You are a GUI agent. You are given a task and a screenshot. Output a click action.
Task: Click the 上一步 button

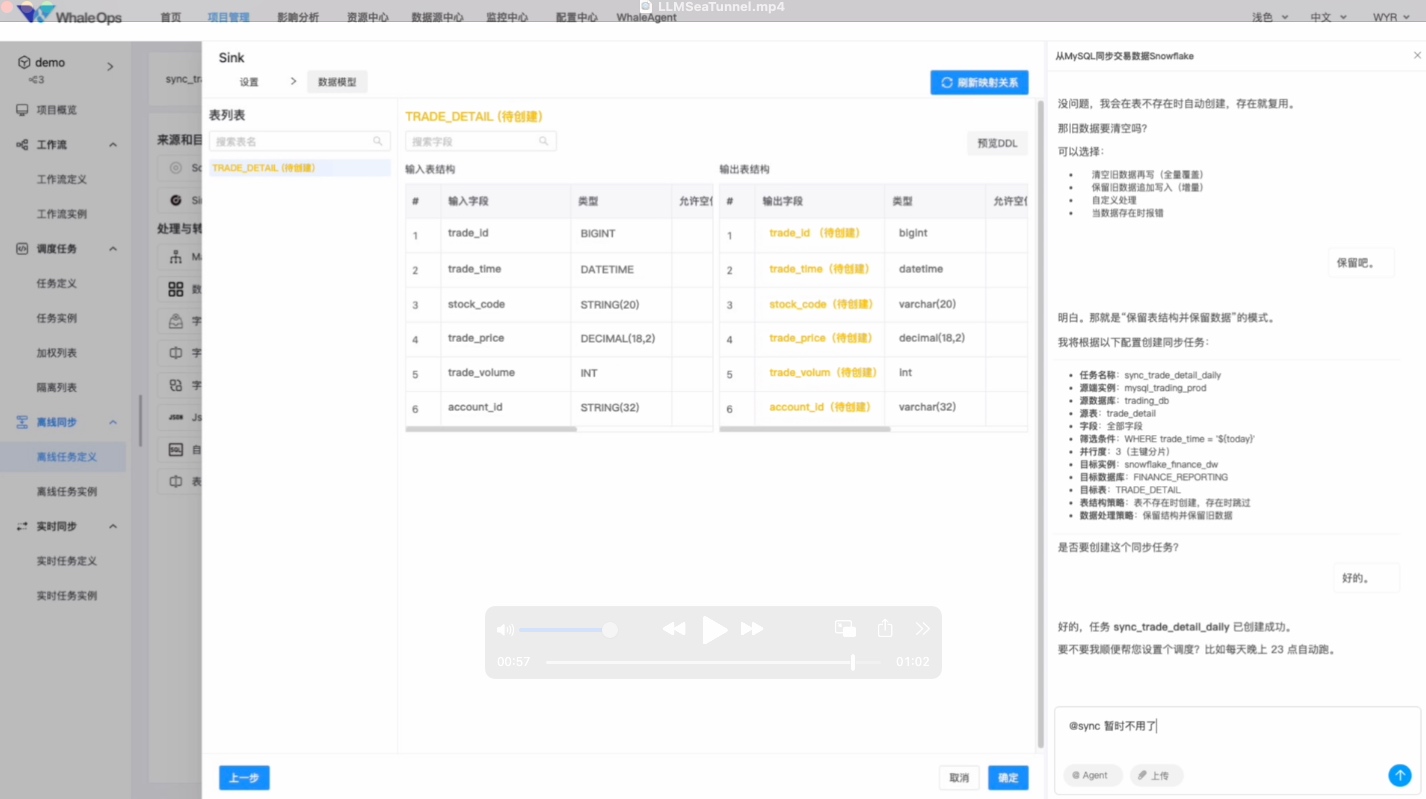[x=244, y=778]
